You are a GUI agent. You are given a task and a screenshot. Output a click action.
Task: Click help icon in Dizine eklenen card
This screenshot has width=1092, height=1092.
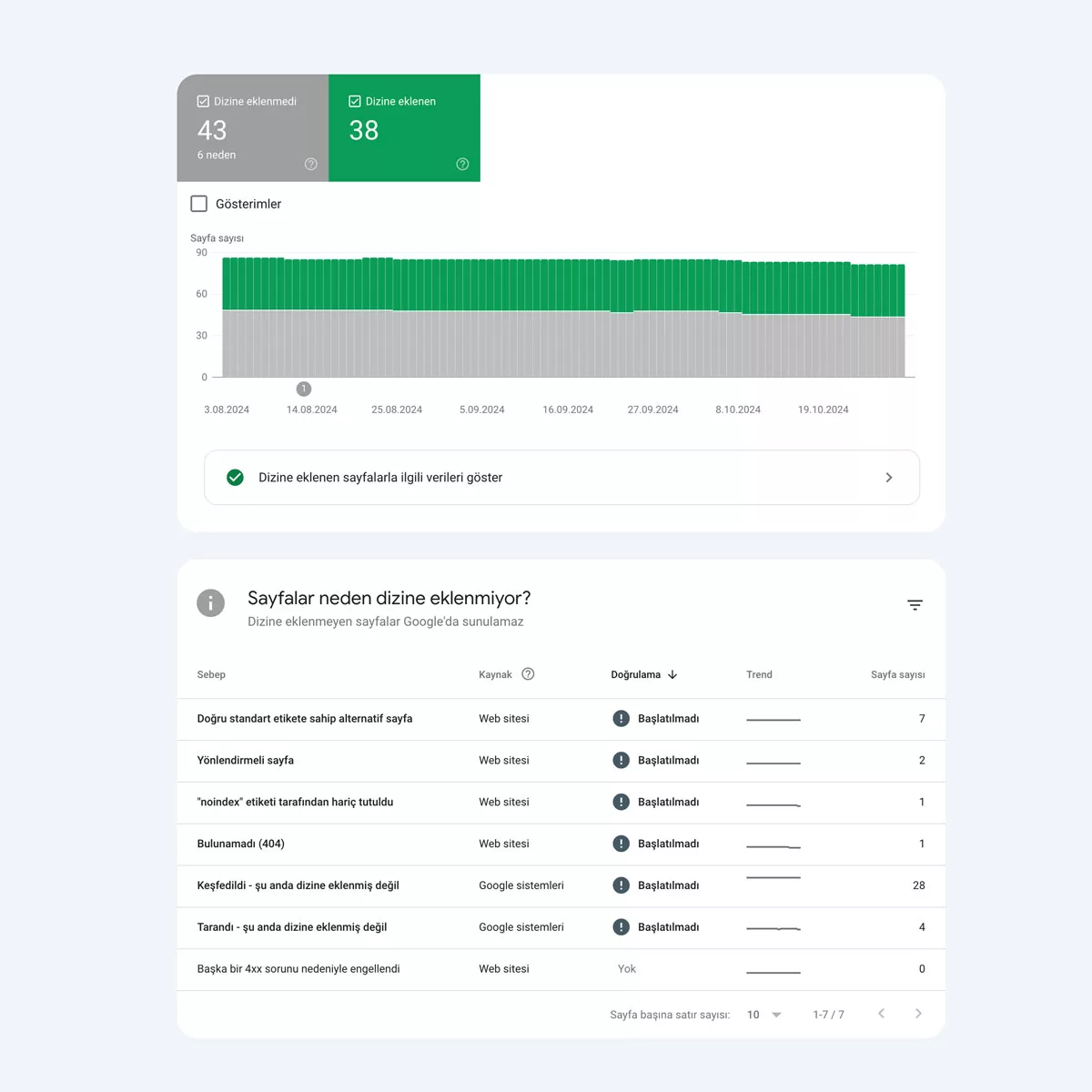click(462, 164)
